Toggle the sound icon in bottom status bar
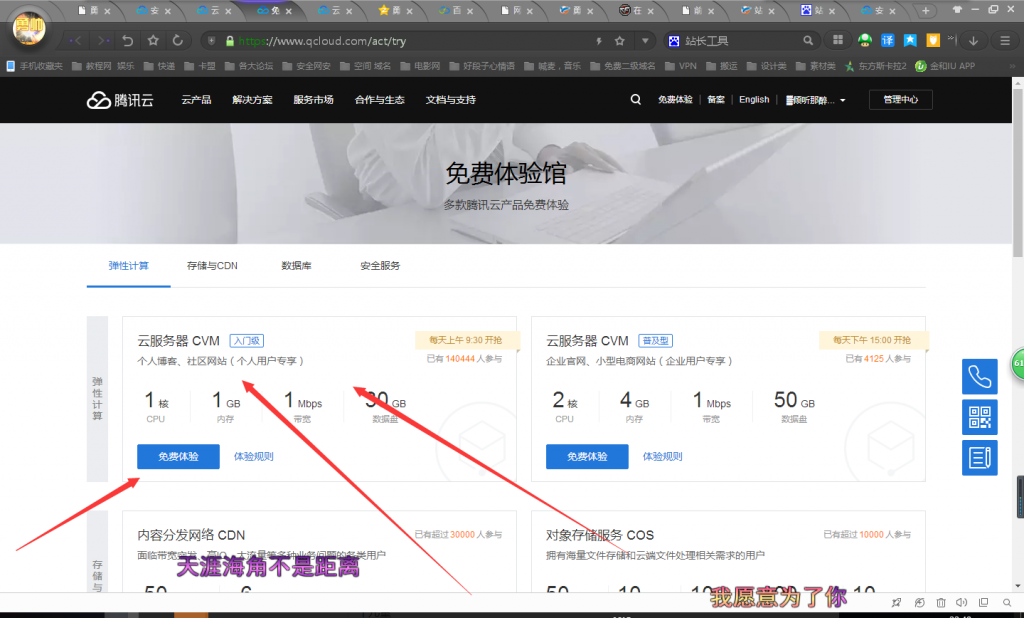This screenshot has width=1024, height=618. click(x=962, y=602)
